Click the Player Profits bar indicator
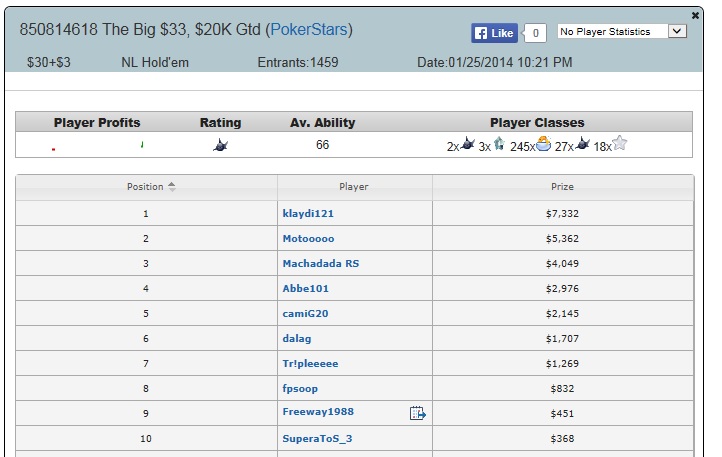722x457 pixels. pos(97,146)
